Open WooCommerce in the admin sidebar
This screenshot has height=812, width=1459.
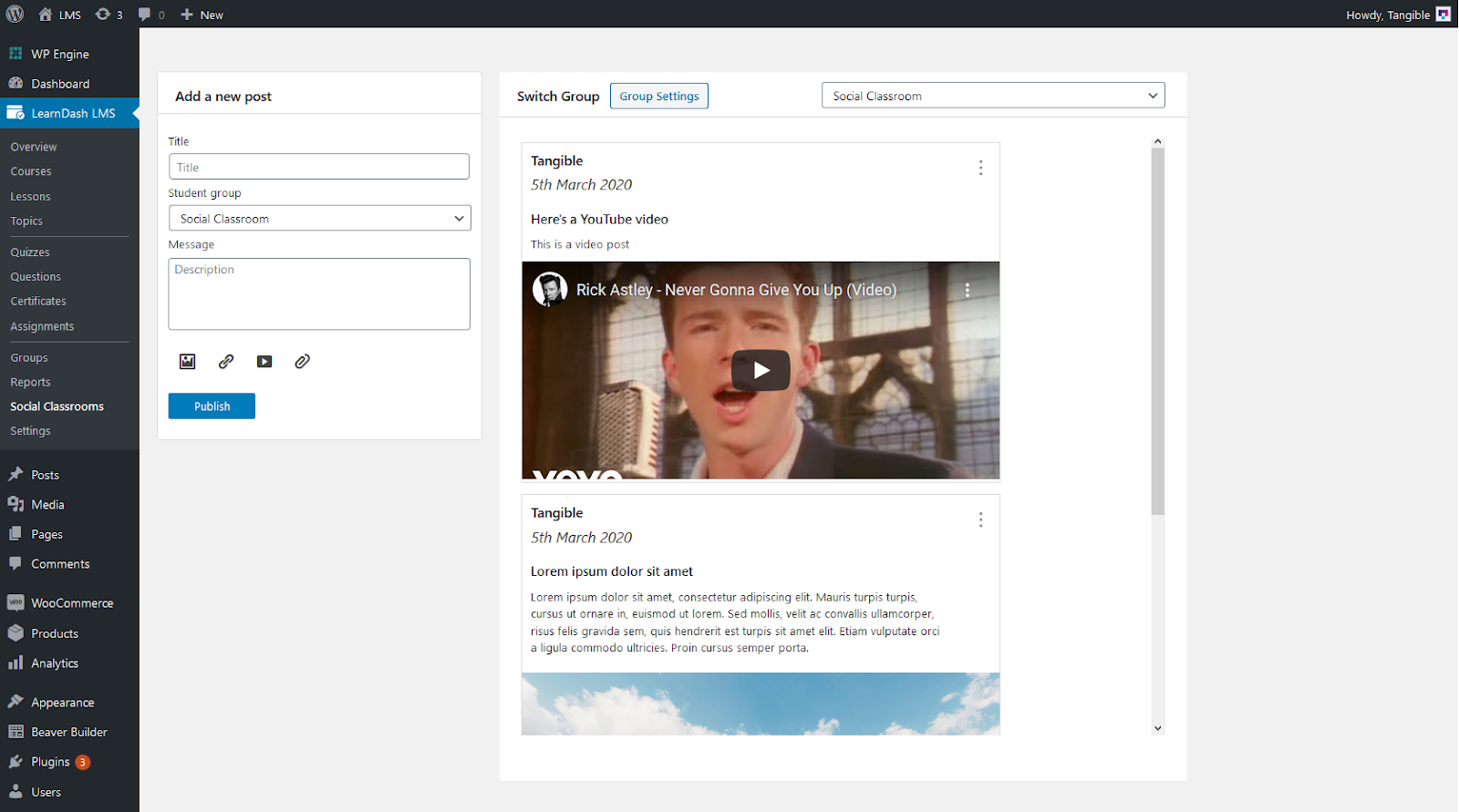click(x=72, y=603)
